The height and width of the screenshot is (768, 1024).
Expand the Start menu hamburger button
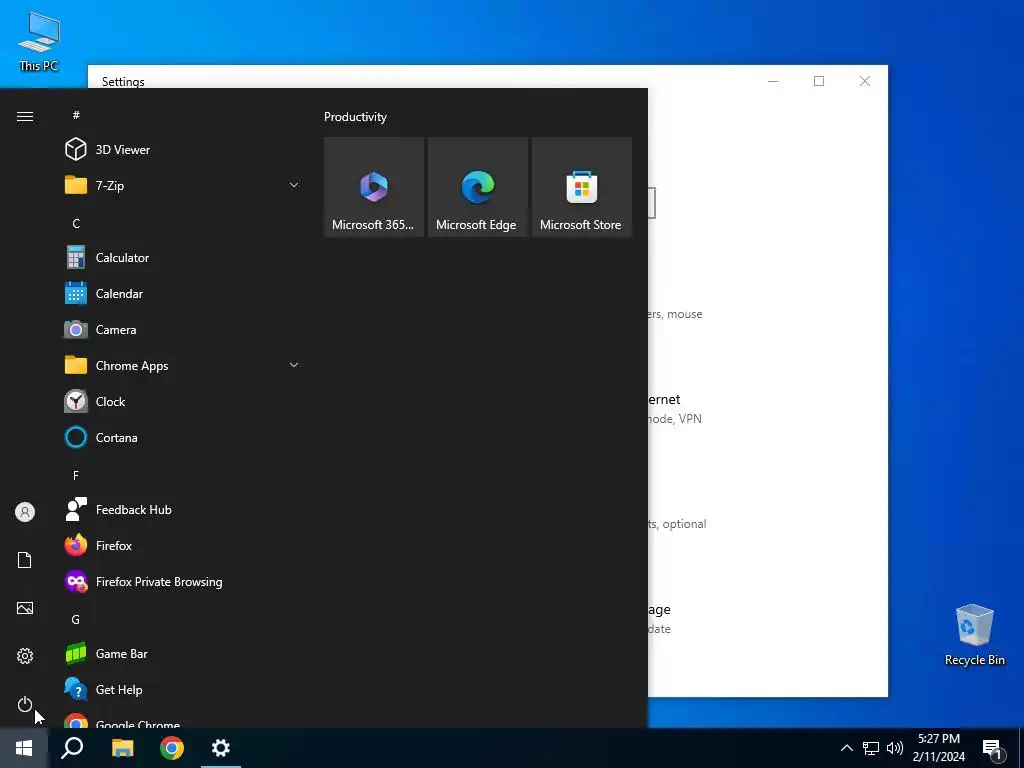[25, 116]
